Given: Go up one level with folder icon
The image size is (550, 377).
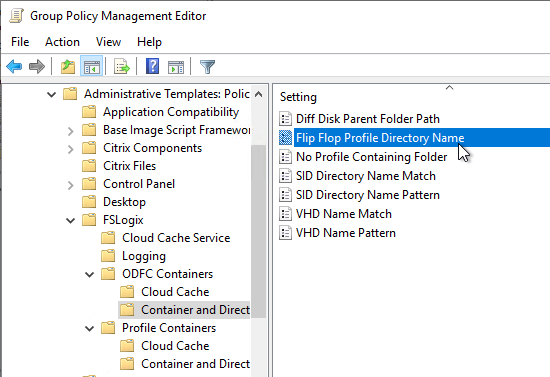Looking at the screenshot, I should tap(68, 66).
